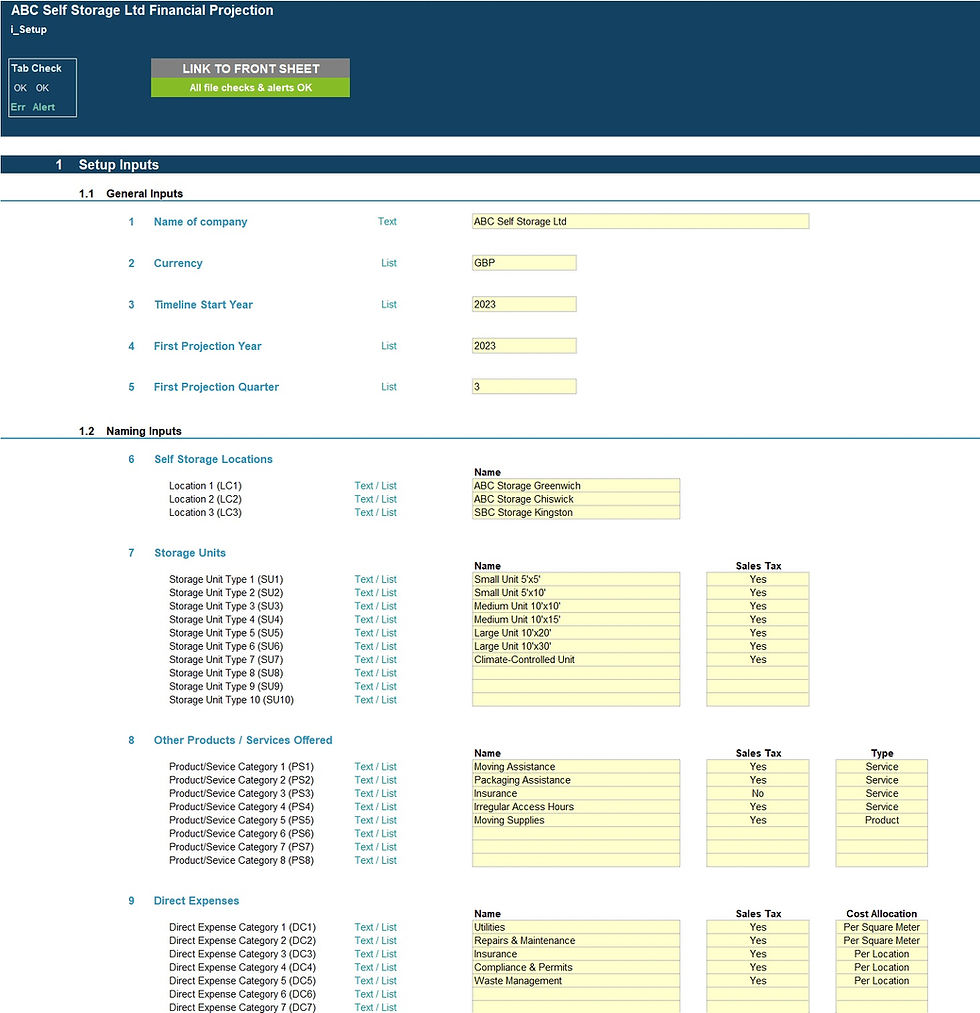Click the Waste Management name cell
980x1013 pixels.
[576, 981]
